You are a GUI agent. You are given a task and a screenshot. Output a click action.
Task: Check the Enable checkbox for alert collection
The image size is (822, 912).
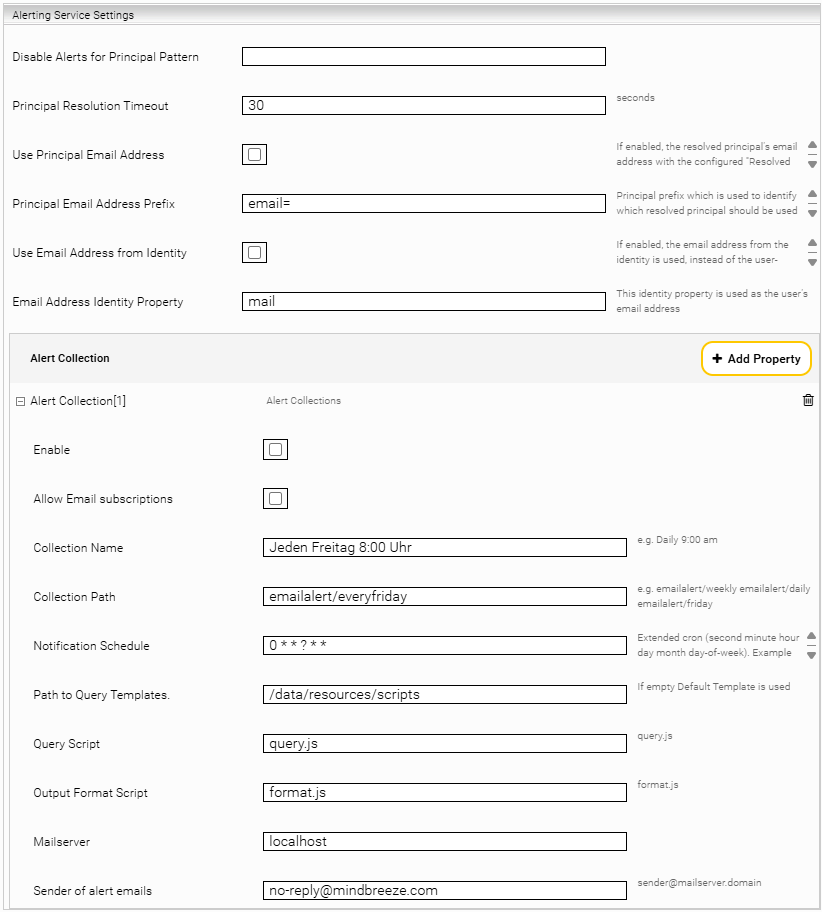click(275, 450)
